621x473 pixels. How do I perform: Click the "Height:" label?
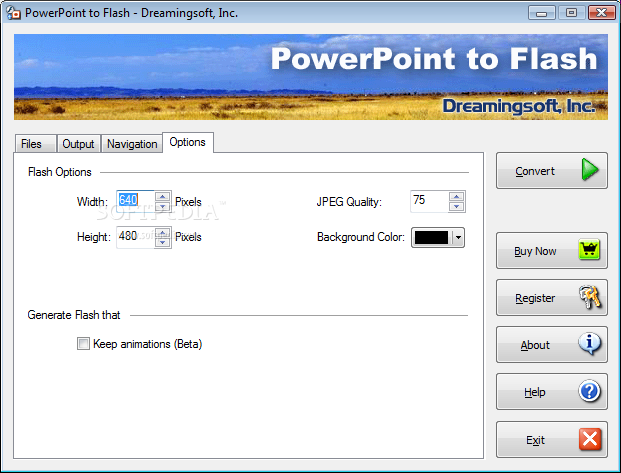(94, 237)
